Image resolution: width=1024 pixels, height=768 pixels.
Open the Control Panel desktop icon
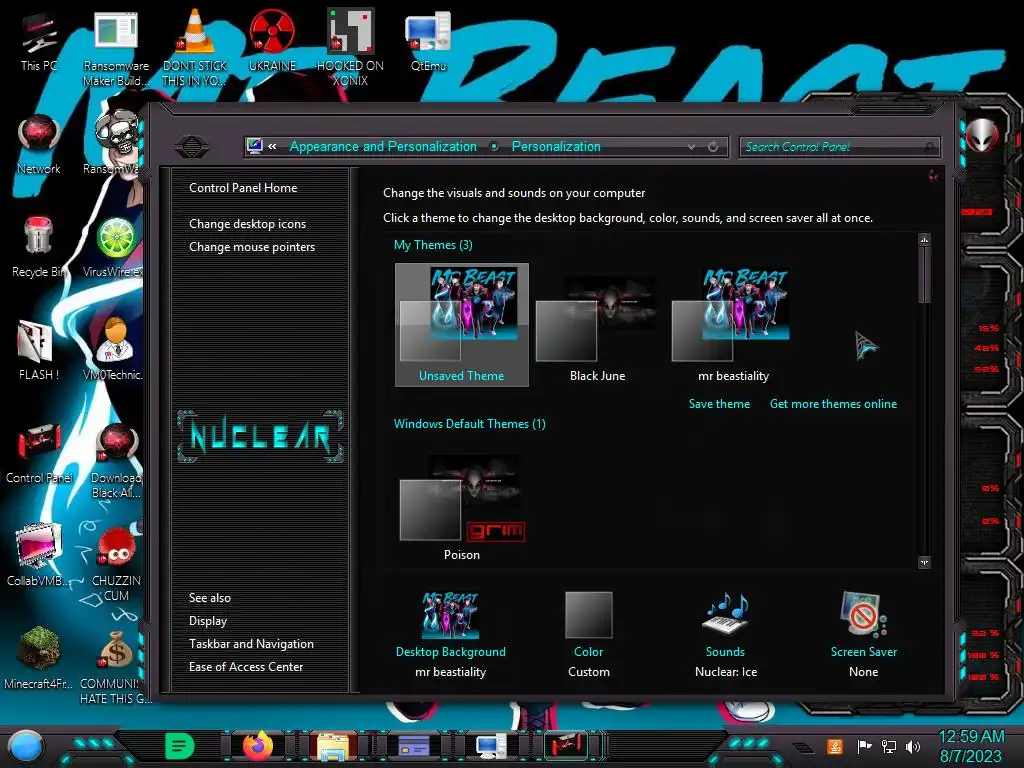pyautogui.click(x=39, y=449)
